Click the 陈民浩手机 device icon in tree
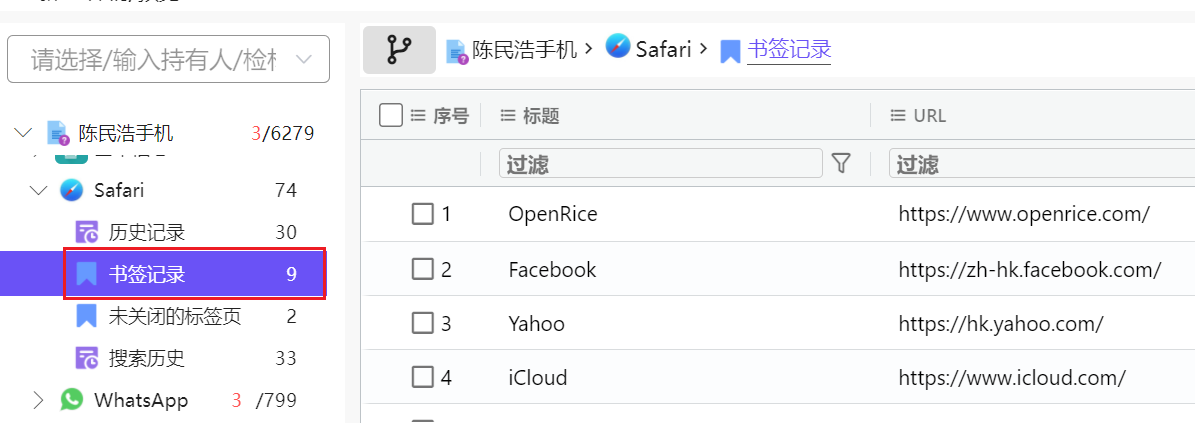 click(x=57, y=133)
